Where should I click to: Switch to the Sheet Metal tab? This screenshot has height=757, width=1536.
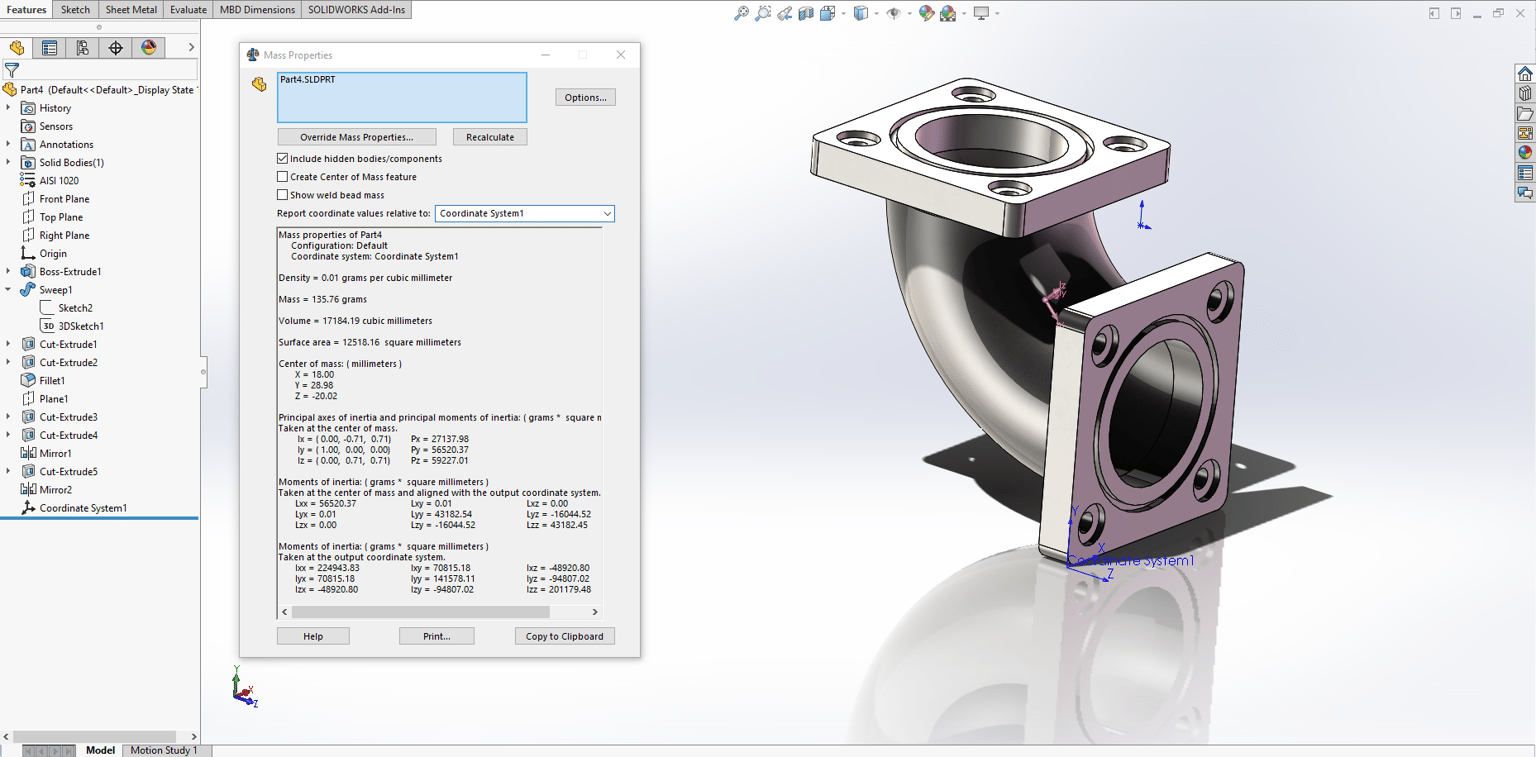131,10
